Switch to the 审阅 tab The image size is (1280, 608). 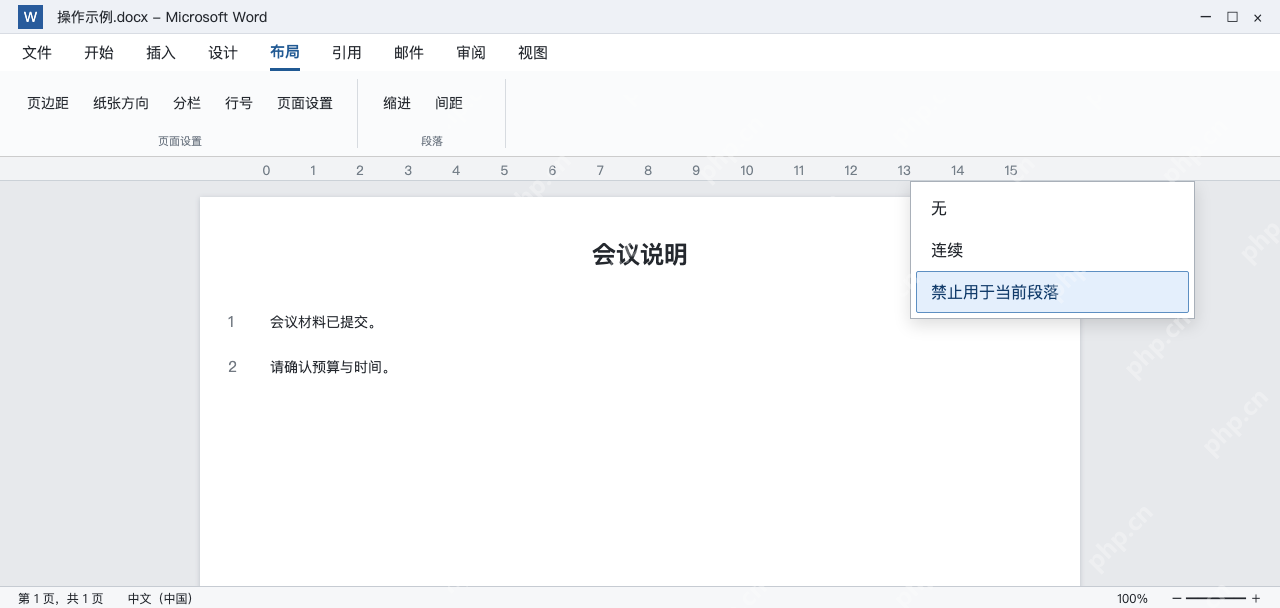tap(471, 53)
